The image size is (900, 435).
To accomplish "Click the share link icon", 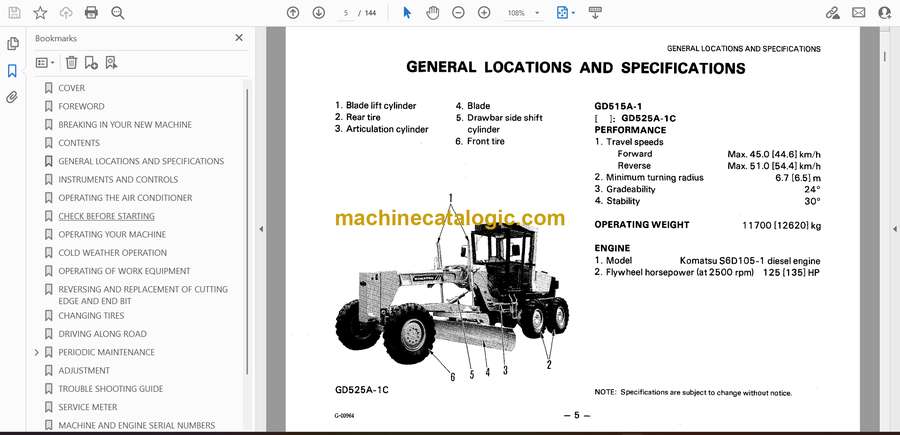I will pyautogui.click(x=832, y=13).
